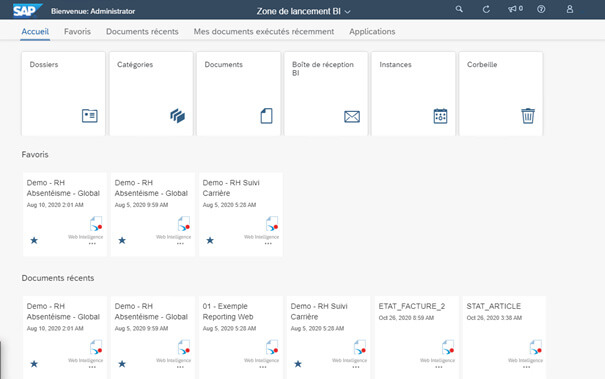605x379 pixels.
Task: Click Web Intelligence icon on Favoris RH Suivi Carrière
Action: 272,223
